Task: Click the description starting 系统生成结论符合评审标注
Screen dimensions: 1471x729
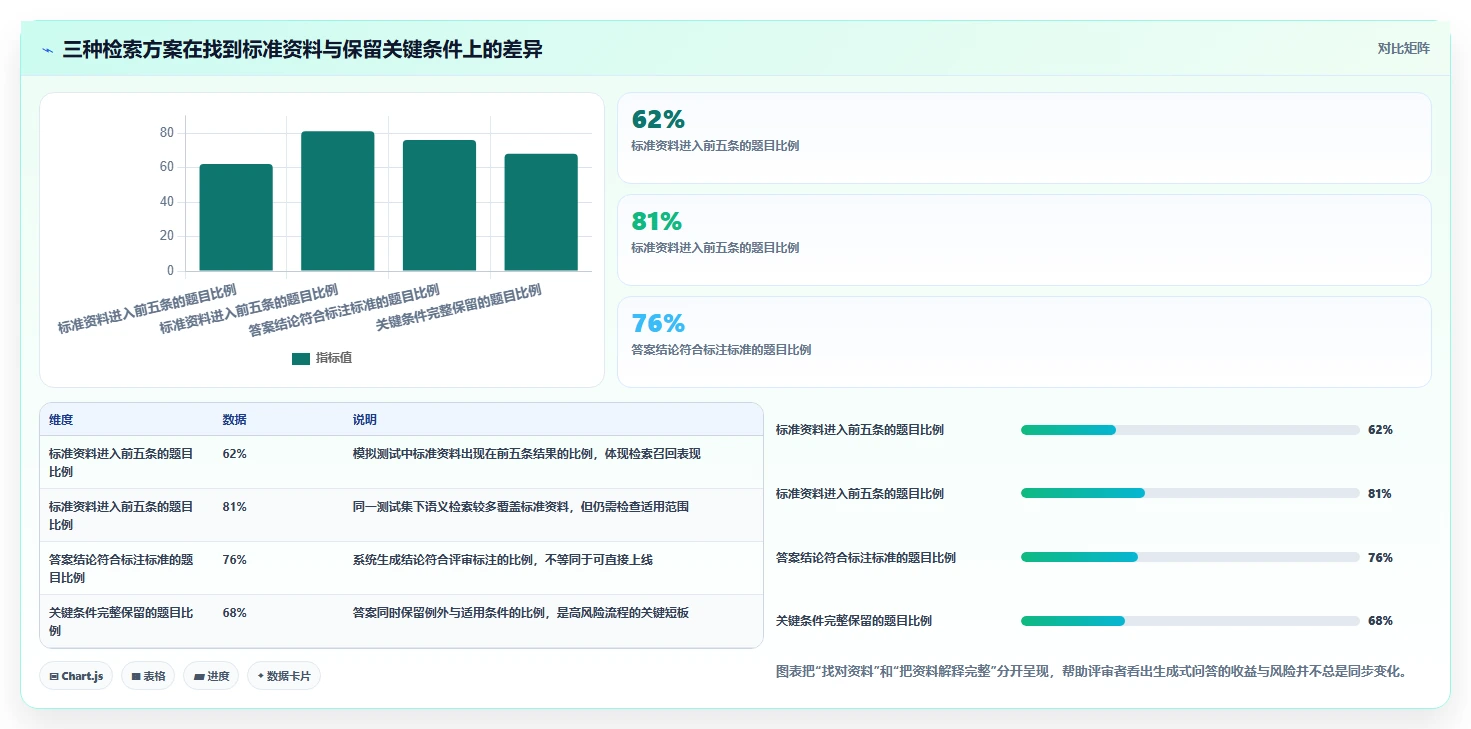Action: 503,560
